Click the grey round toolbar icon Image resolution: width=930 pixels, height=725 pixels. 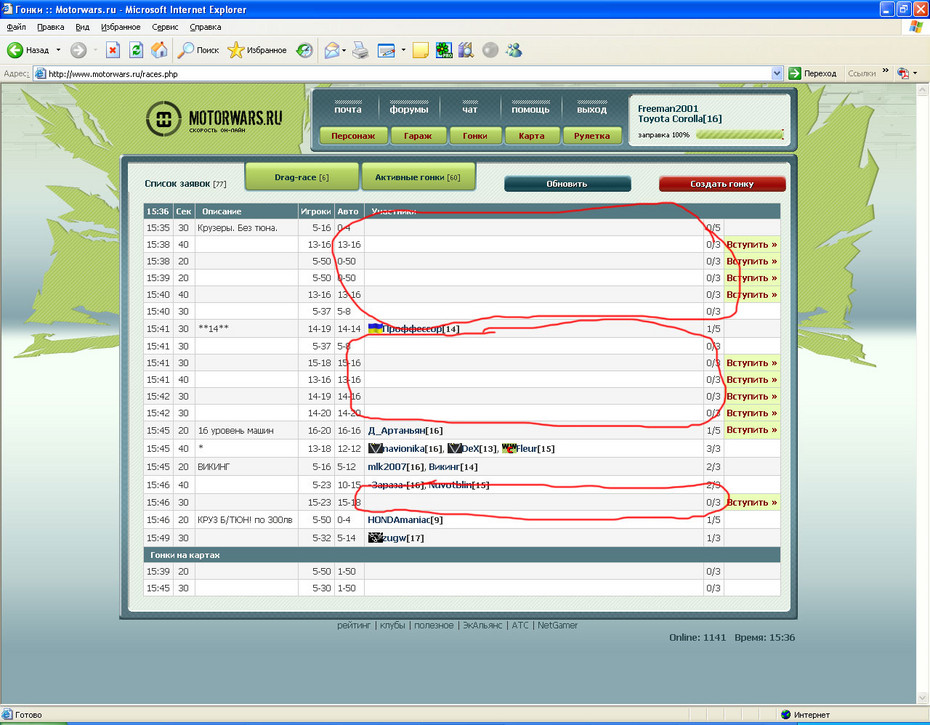tap(490, 50)
